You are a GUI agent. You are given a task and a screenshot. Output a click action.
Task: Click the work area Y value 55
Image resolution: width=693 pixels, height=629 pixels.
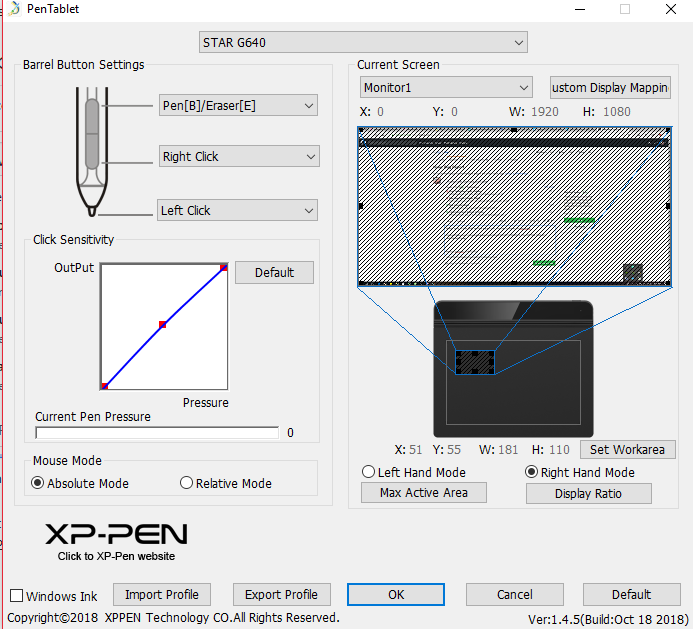point(453,450)
